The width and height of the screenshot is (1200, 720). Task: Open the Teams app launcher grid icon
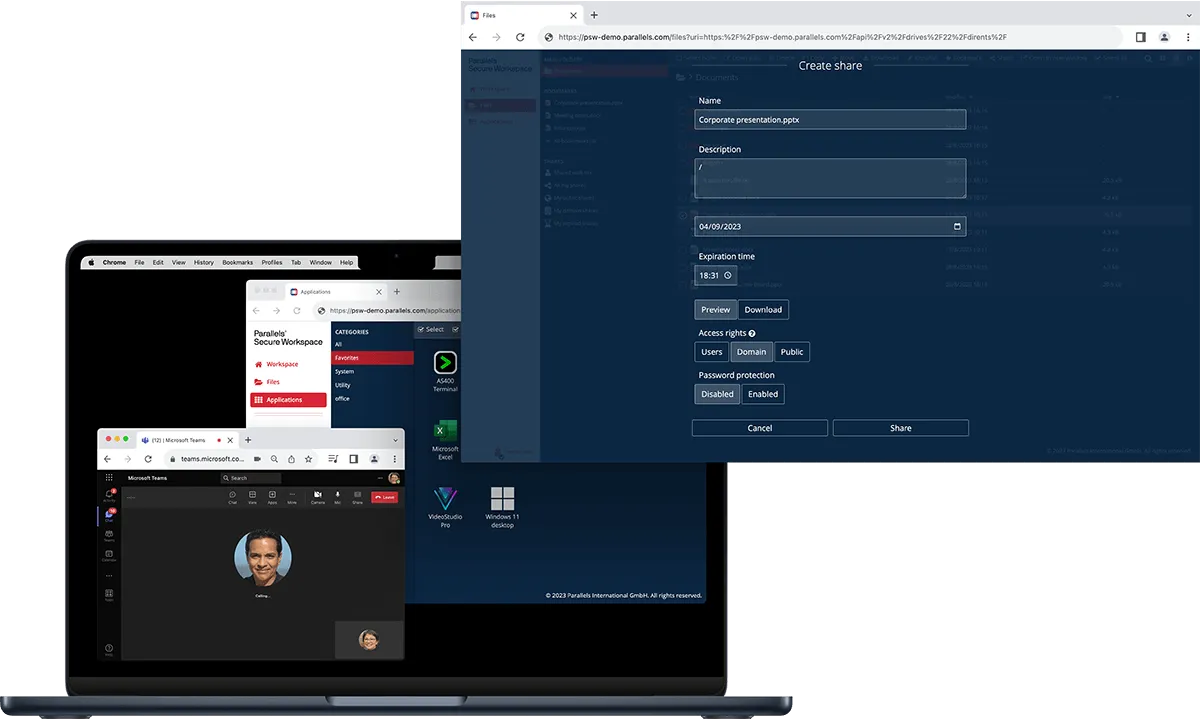coord(109,478)
